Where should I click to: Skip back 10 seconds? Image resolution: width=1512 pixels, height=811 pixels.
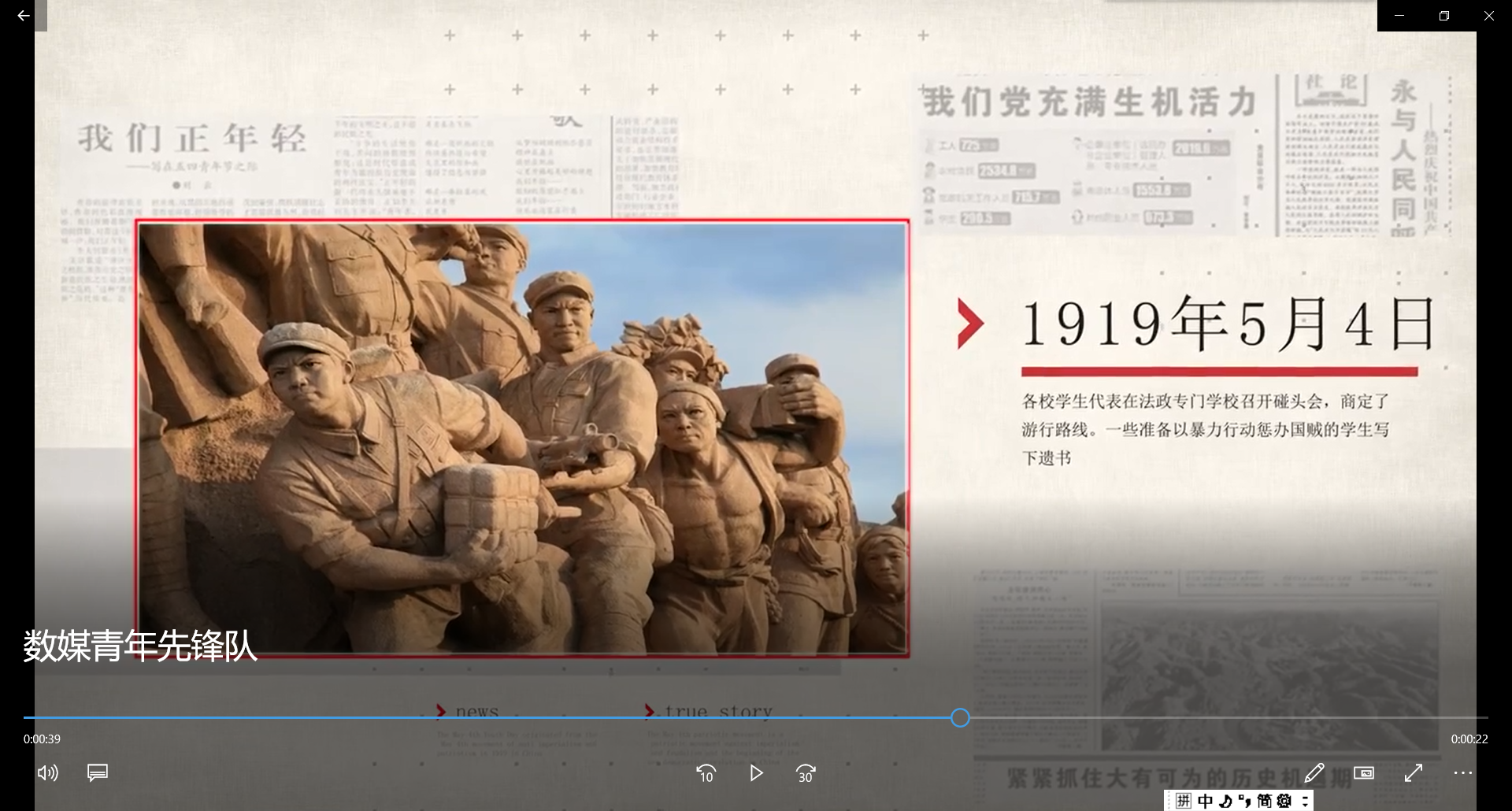[x=706, y=774]
